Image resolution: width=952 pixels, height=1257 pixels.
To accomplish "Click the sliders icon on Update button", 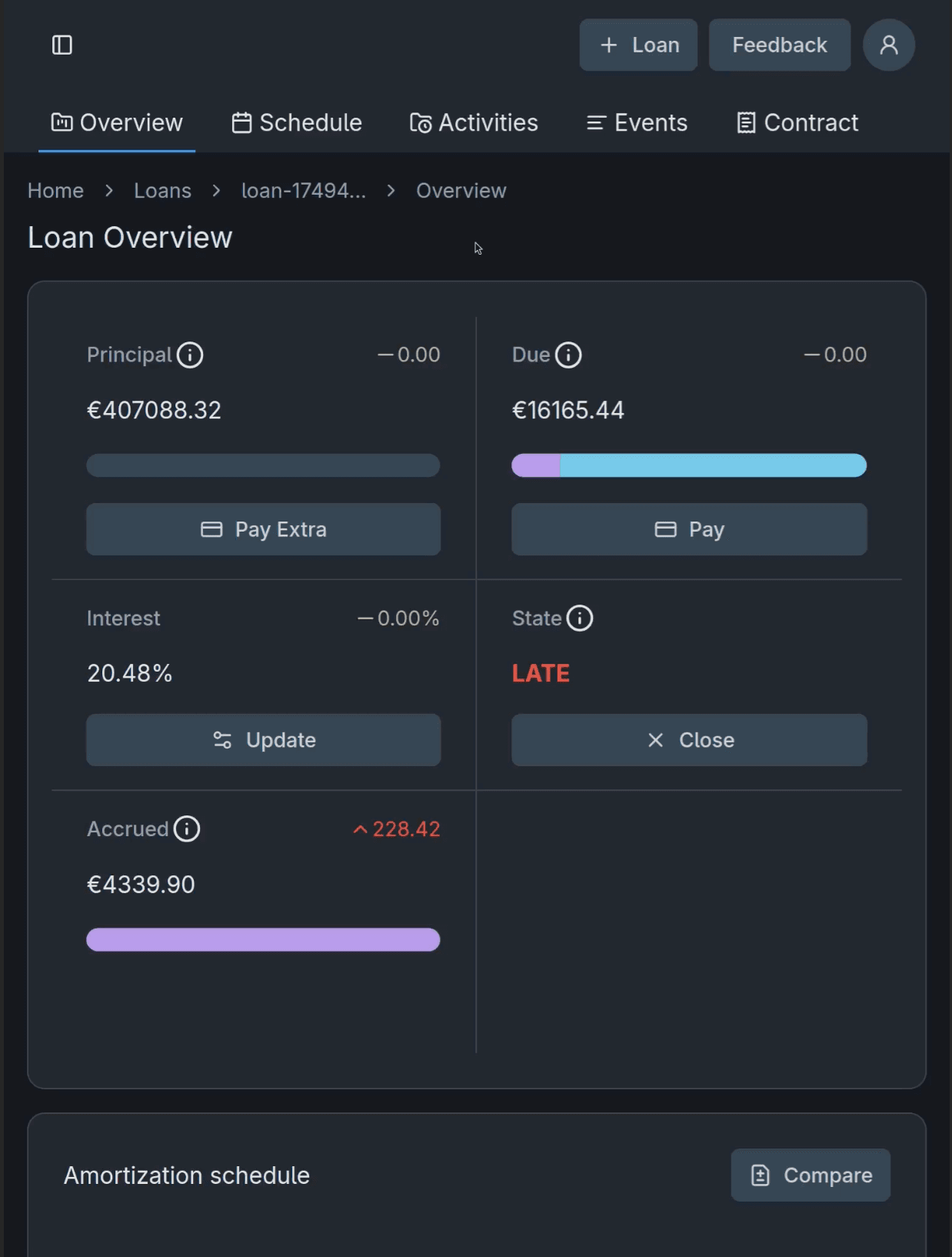I will [222, 740].
